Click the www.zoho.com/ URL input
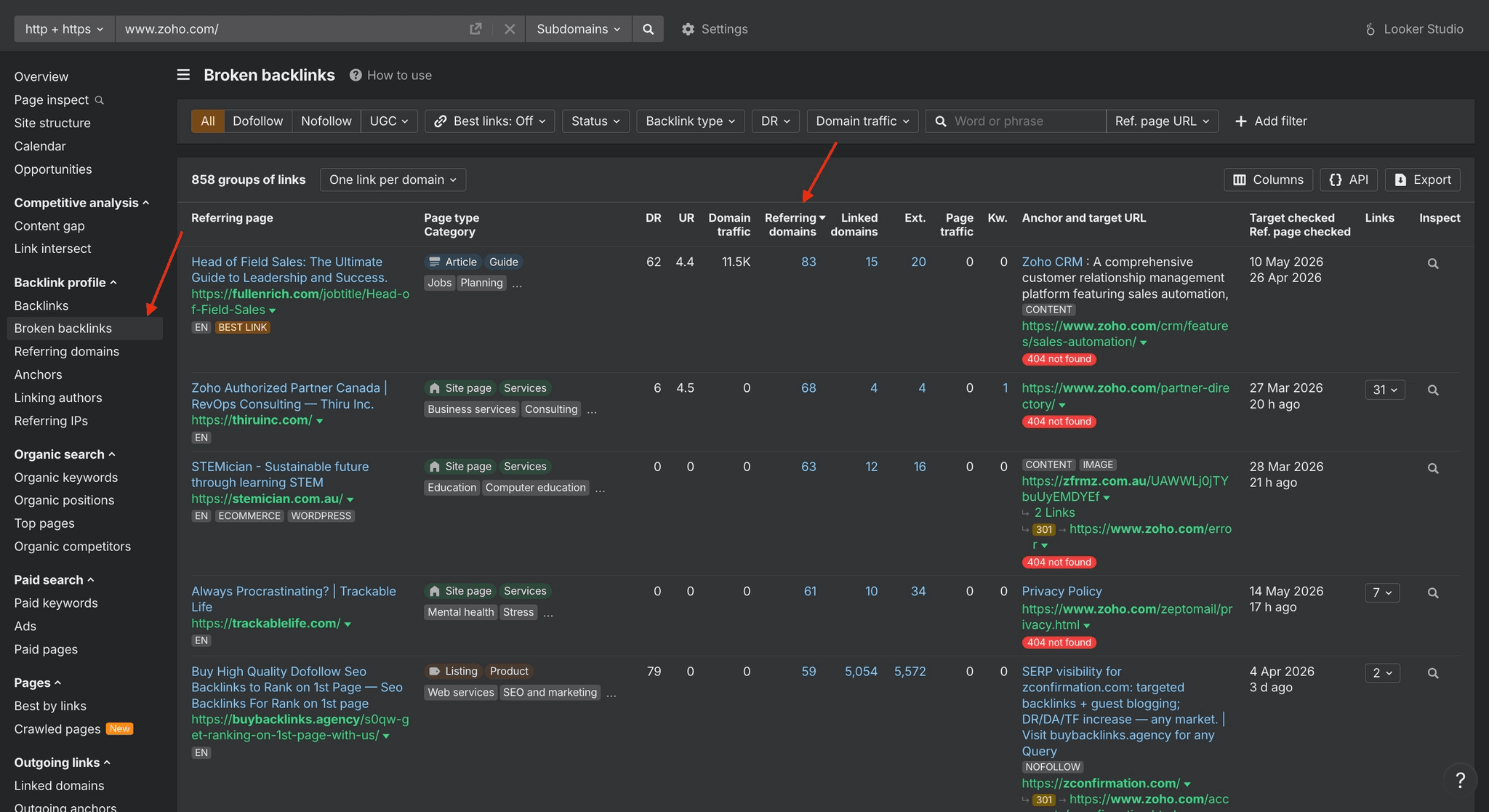 [x=291, y=29]
